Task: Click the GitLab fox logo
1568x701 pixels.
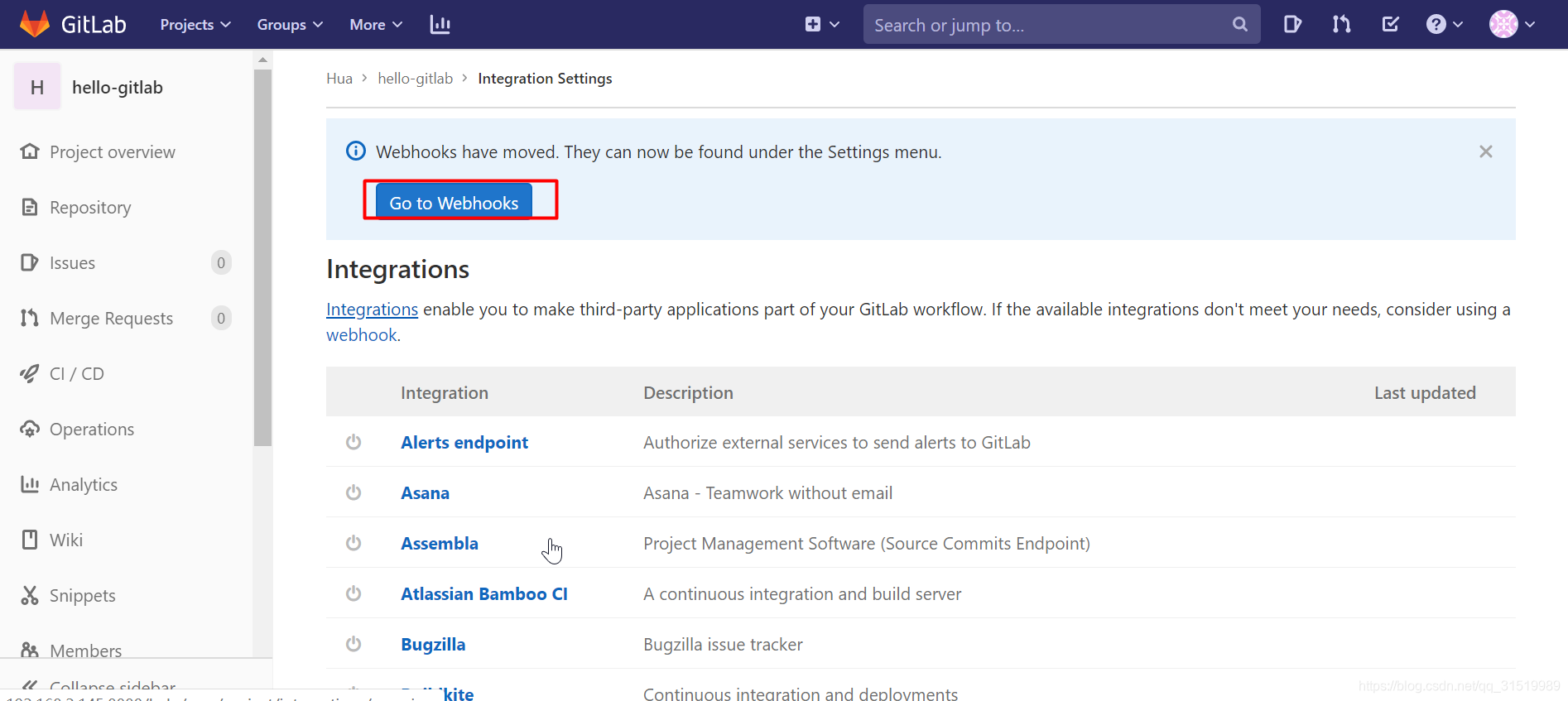Action: [x=35, y=24]
